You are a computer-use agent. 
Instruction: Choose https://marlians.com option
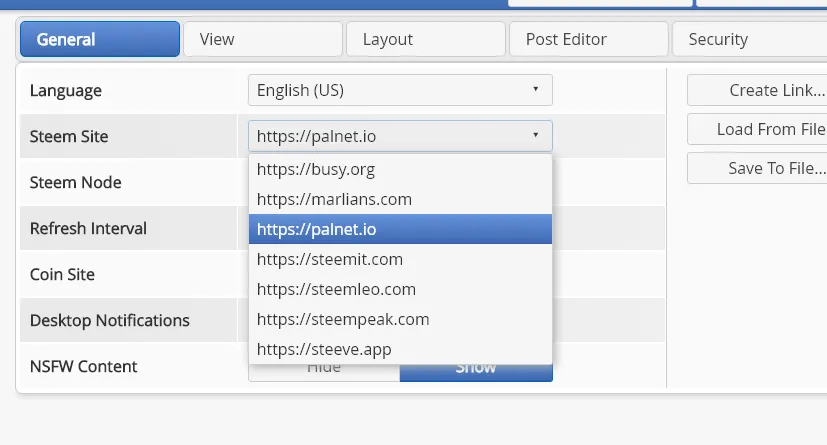point(400,199)
